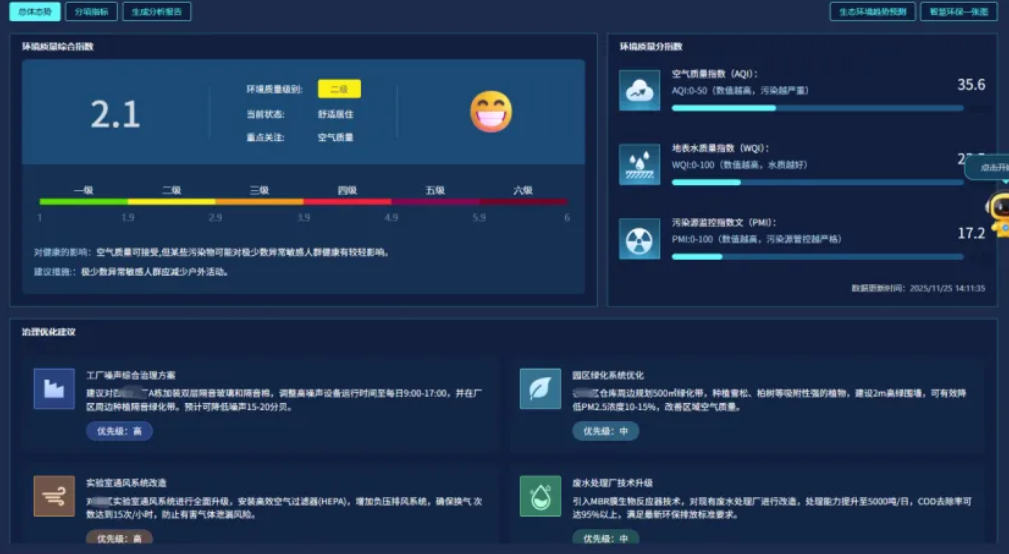Click the WQI progress bar
The image size is (1009, 554).
coord(817,182)
